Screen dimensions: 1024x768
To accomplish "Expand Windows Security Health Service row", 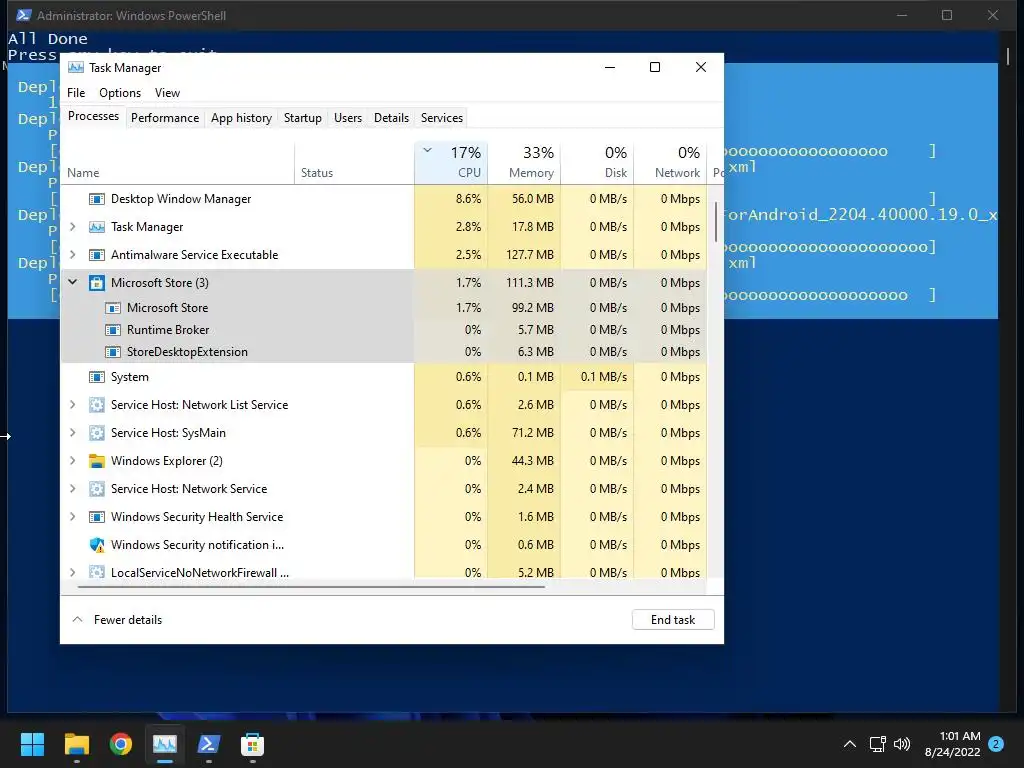I will coord(72,517).
